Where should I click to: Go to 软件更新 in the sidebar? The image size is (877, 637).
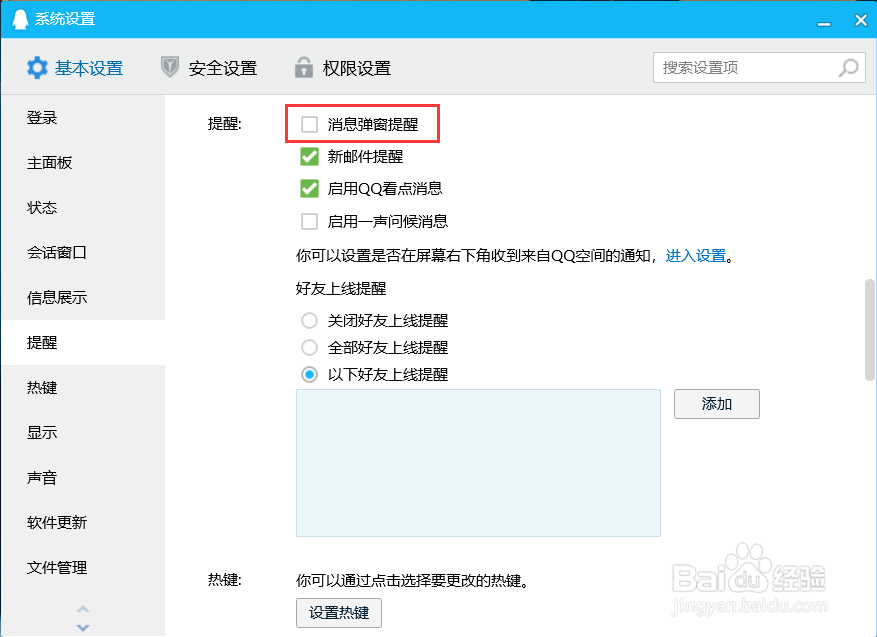click(x=83, y=522)
